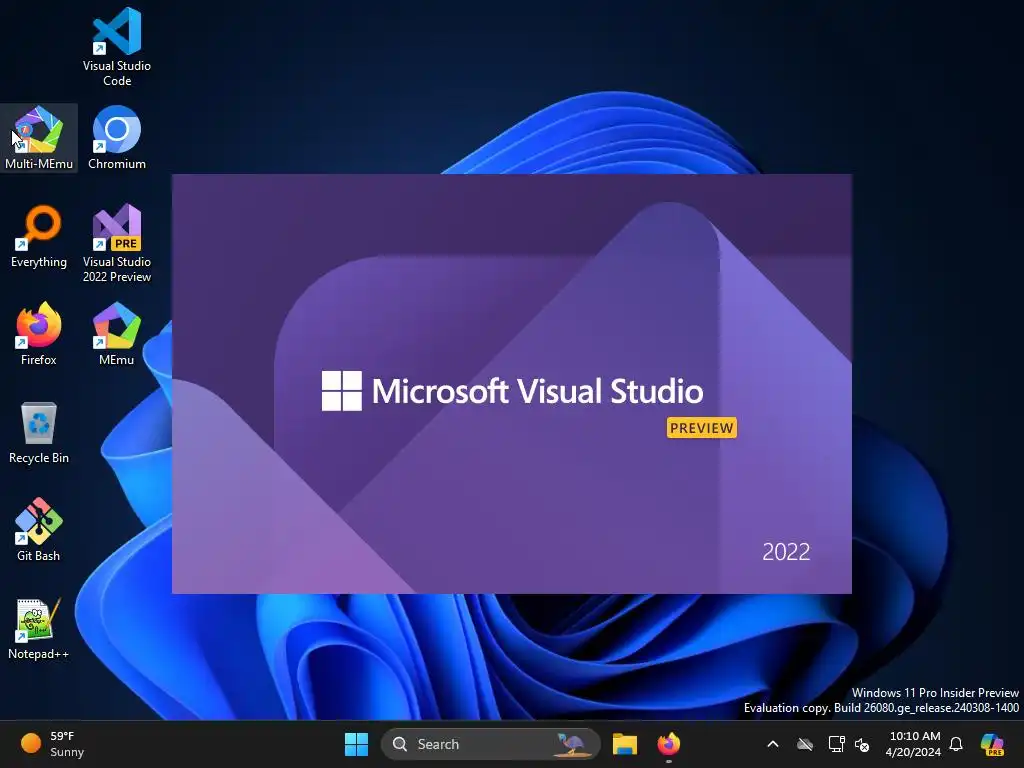This screenshot has width=1024, height=768.
Task: Select the Multi-MEmu desktop icon
Action: click(39, 138)
